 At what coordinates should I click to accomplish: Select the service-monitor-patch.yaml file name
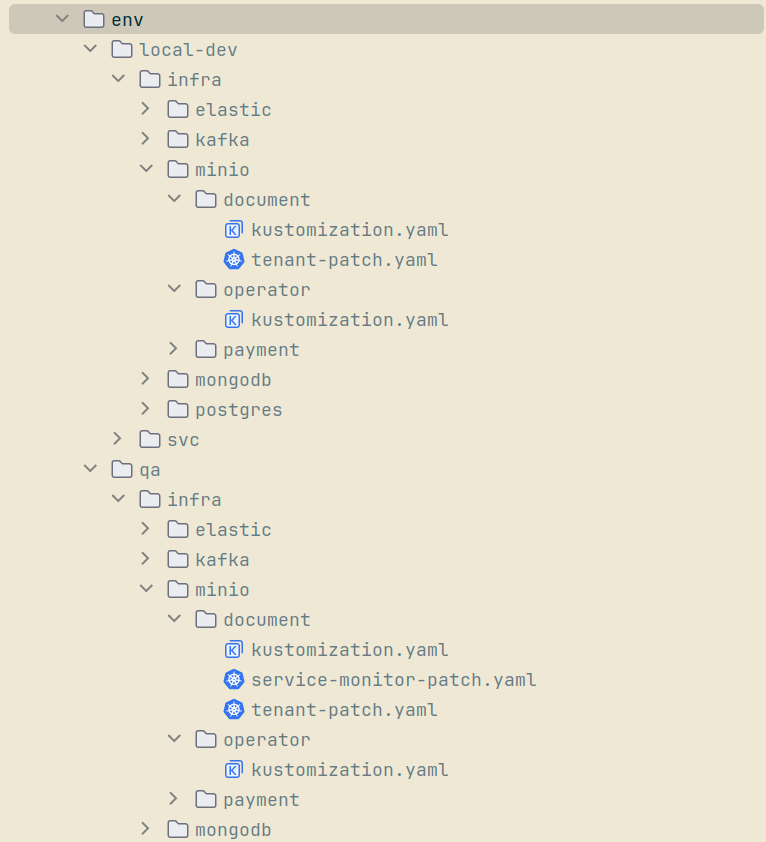[x=394, y=680]
